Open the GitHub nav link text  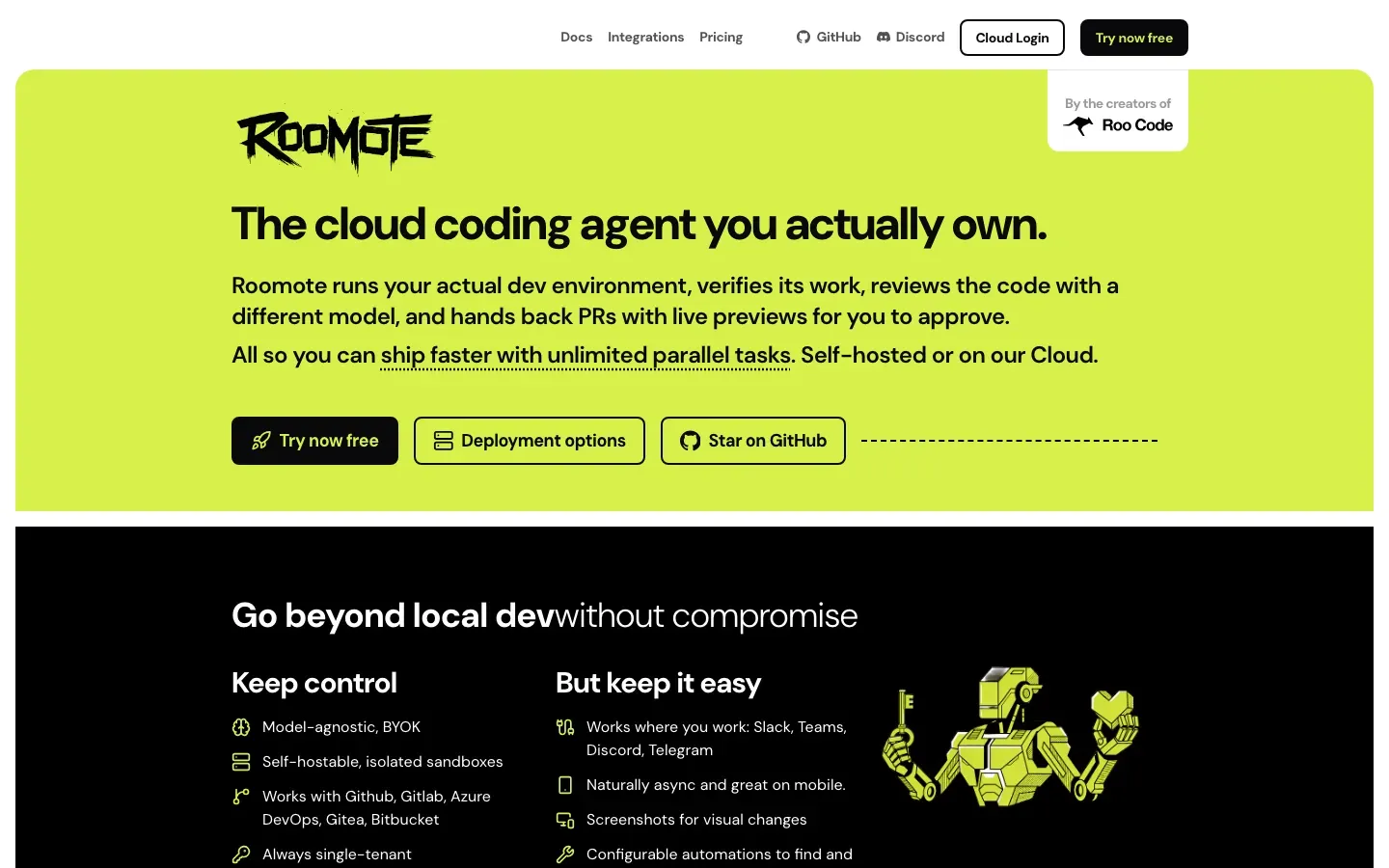pyautogui.click(x=838, y=38)
